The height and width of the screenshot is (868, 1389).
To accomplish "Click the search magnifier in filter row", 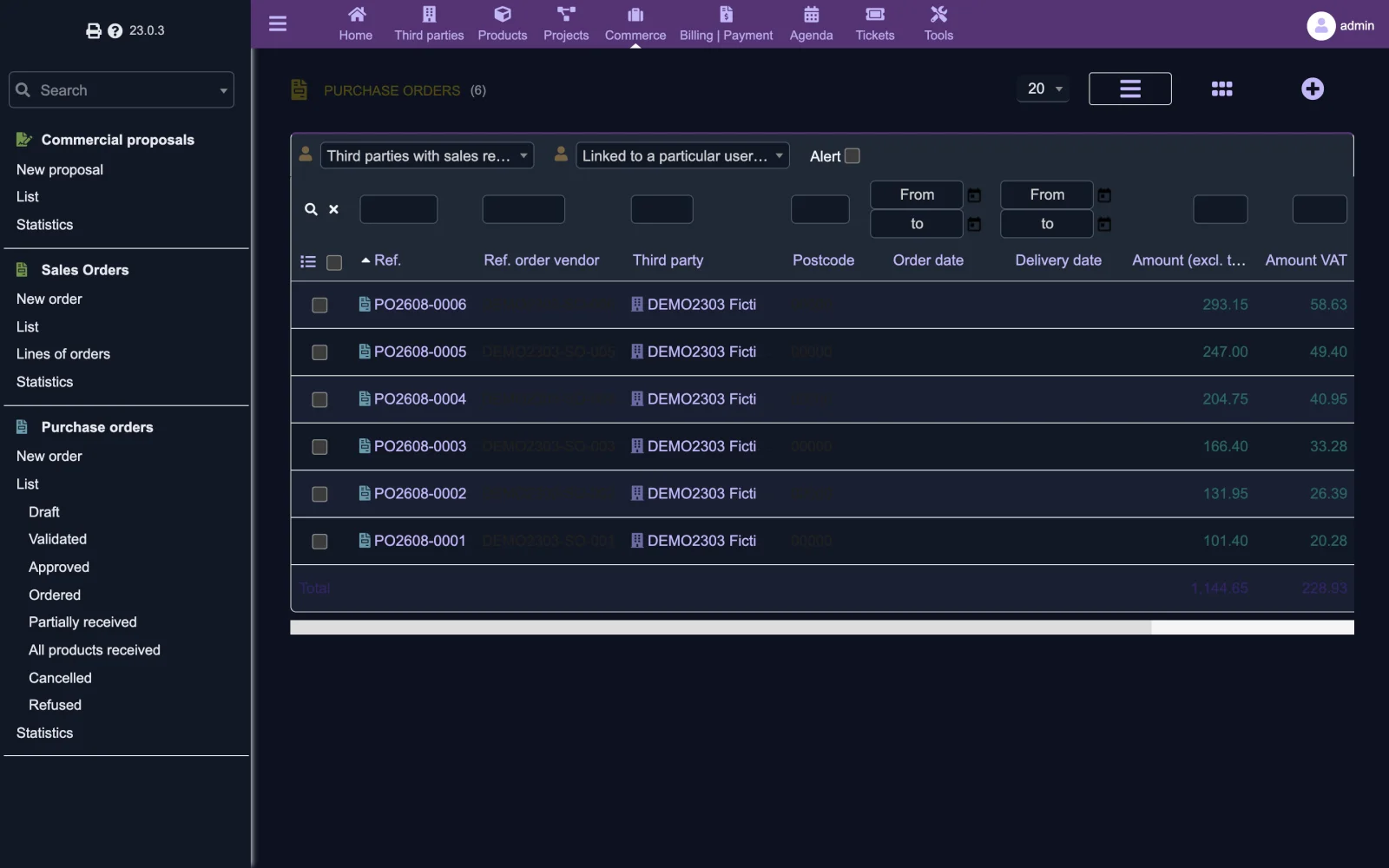I will coord(311,209).
